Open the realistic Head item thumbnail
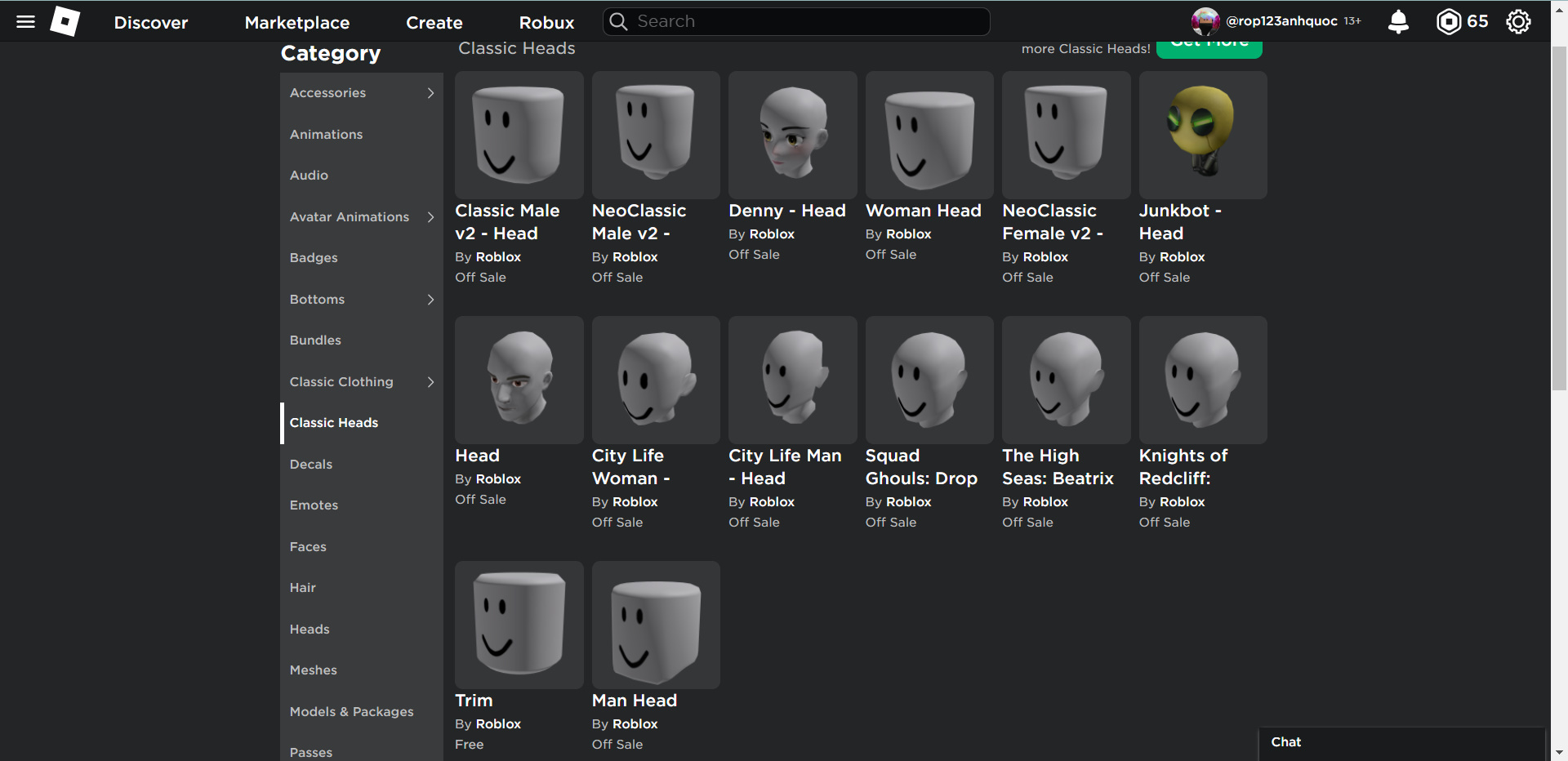The height and width of the screenshot is (761, 1568). (x=519, y=380)
